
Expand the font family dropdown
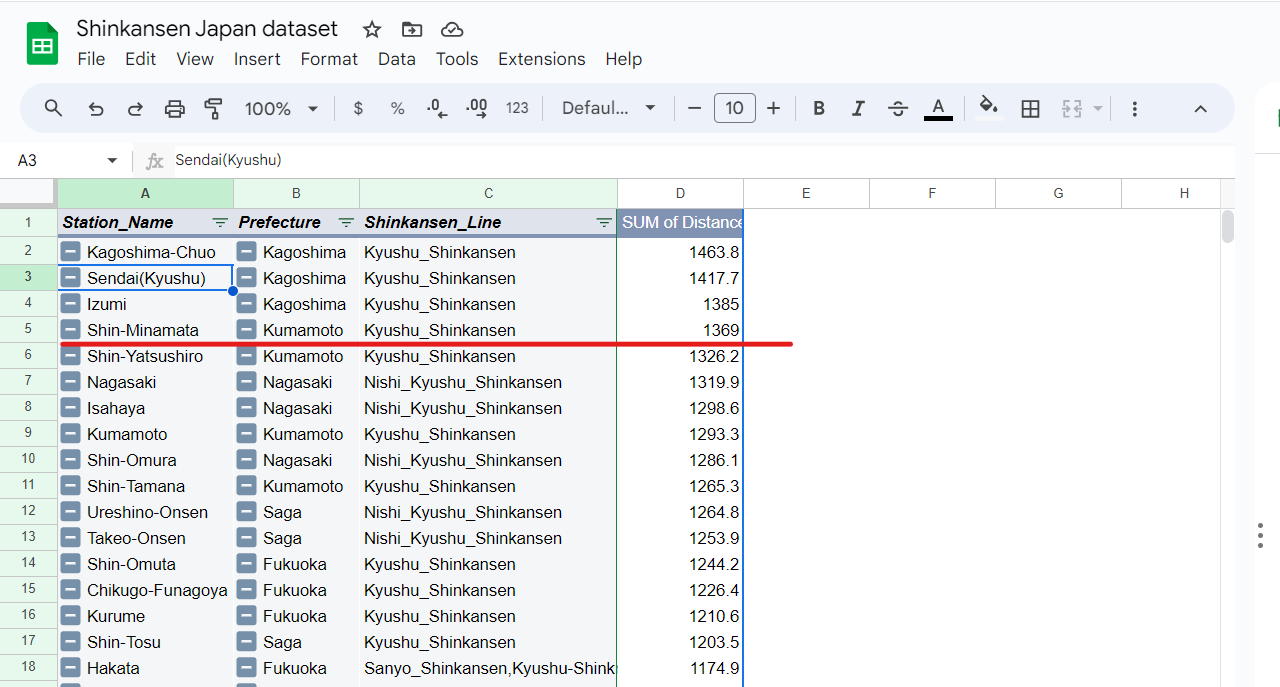(x=609, y=109)
